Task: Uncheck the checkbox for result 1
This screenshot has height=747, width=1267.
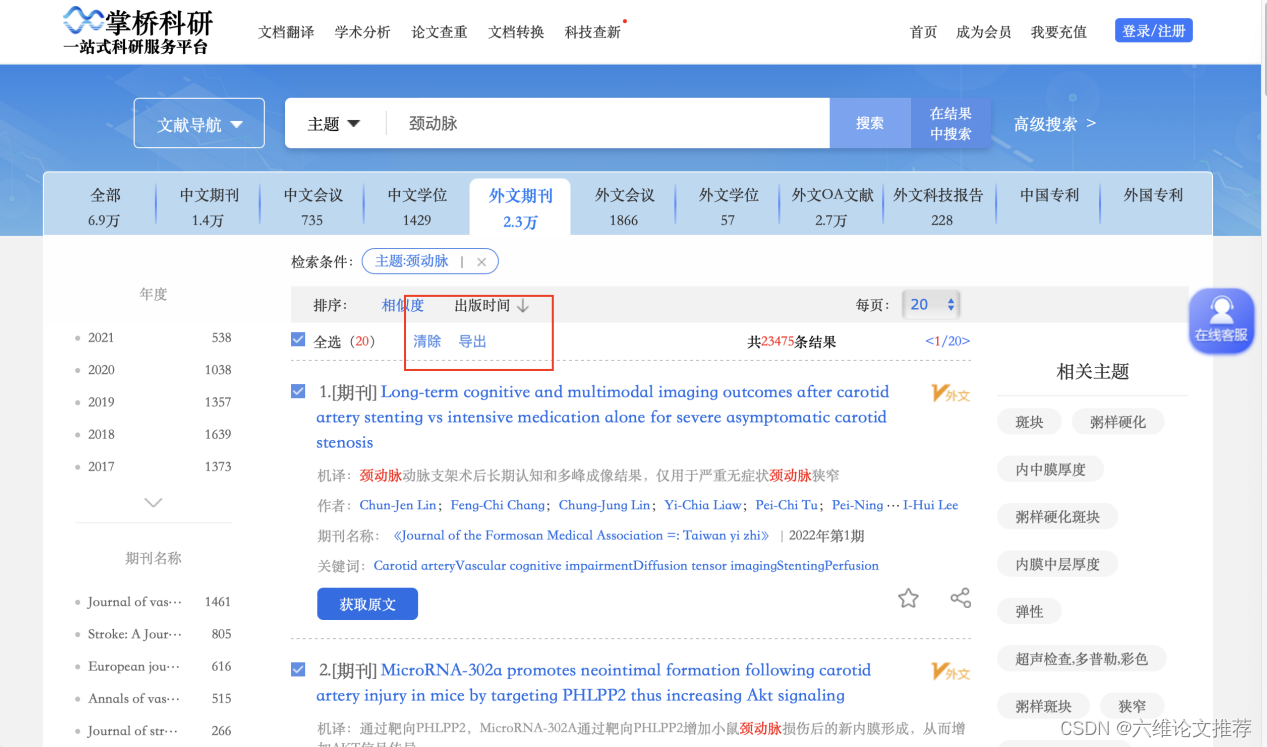Action: click(298, 391)
